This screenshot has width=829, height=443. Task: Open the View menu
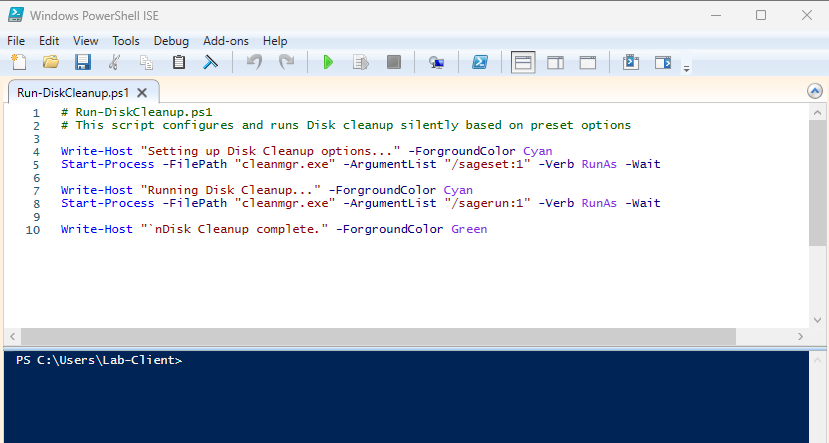[86, 41]
